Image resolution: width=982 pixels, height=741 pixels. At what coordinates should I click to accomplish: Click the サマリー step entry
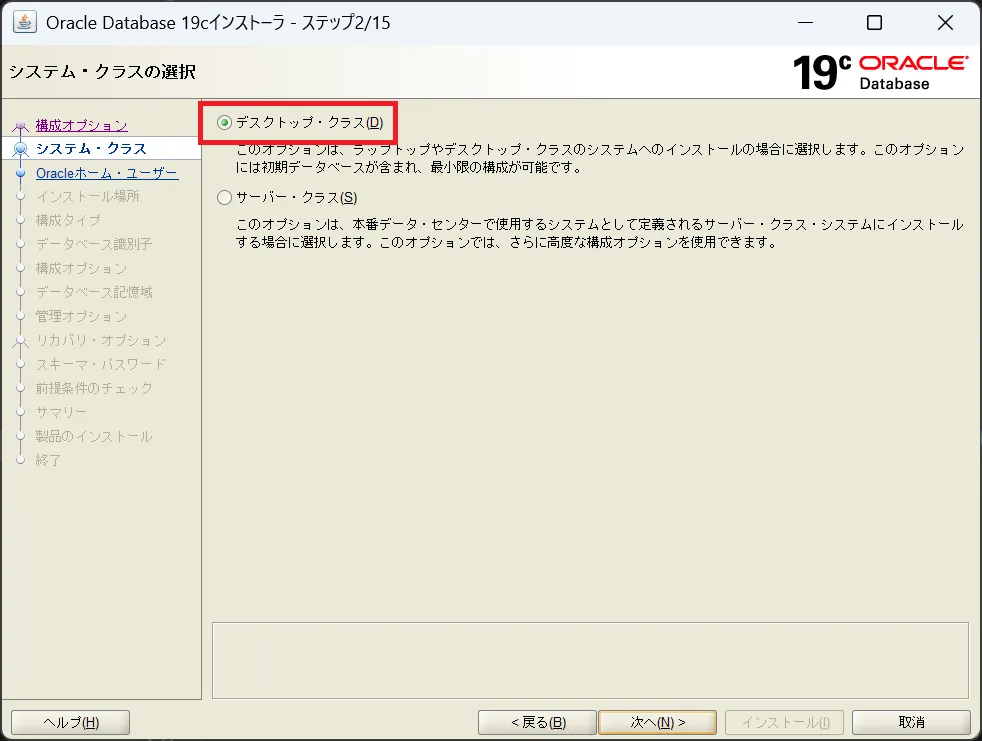point(61,412)
